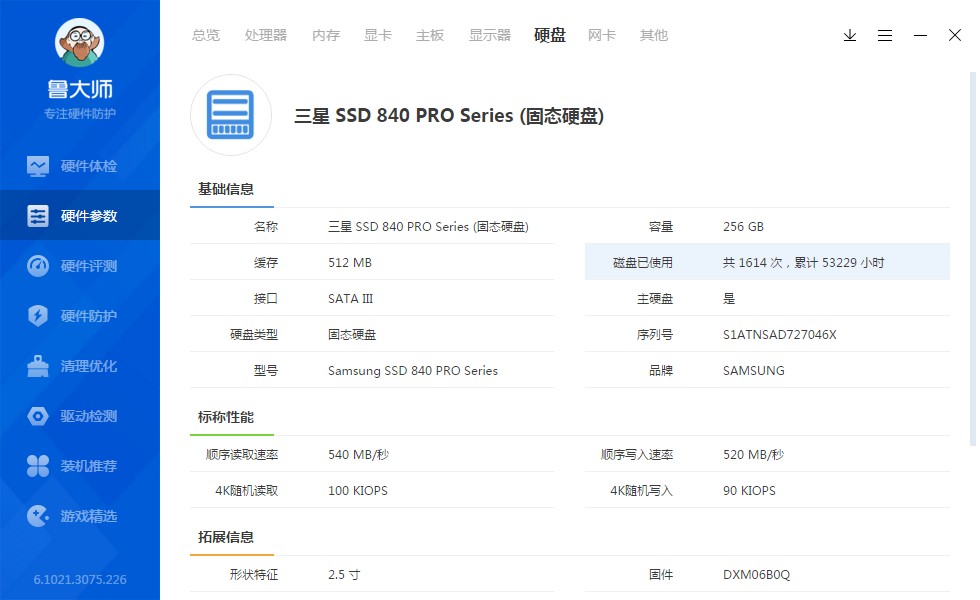Screen dimensions: 980x600
Task: Click the 名称 value 三星 SSD 840 PRO Series
Action: [428, 227]
